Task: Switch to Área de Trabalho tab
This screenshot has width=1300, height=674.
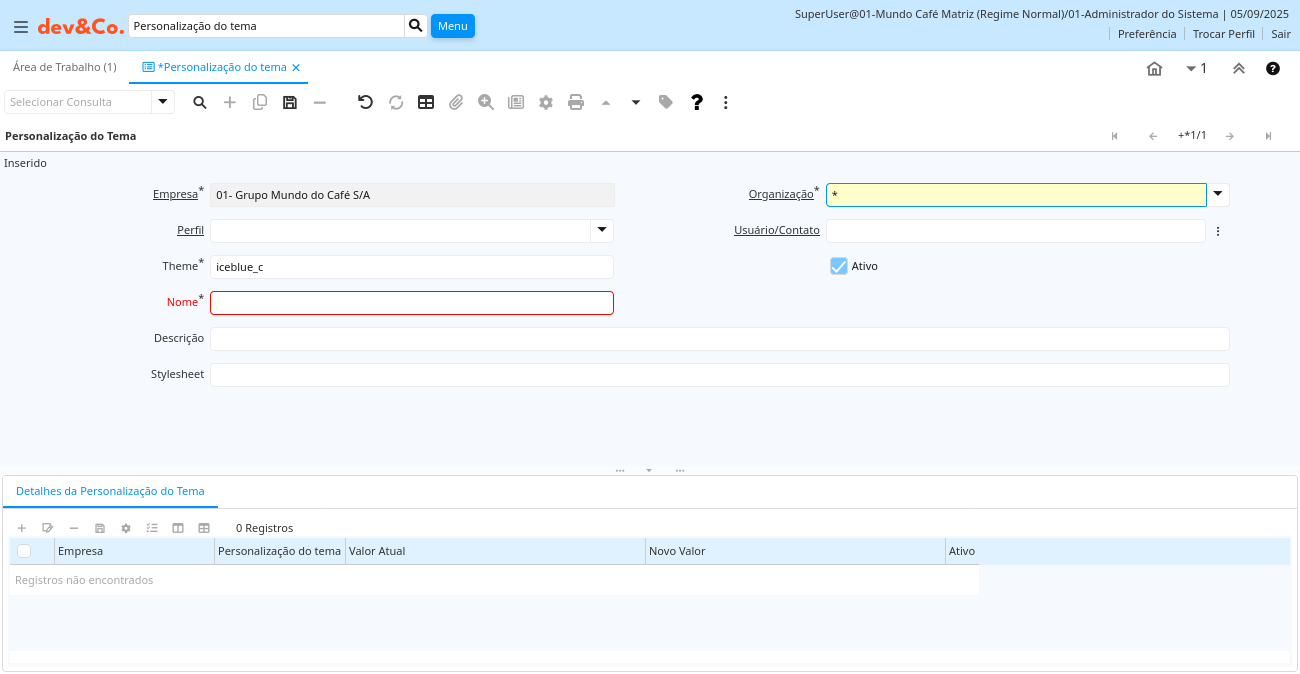Action: [x=64, y=67]
